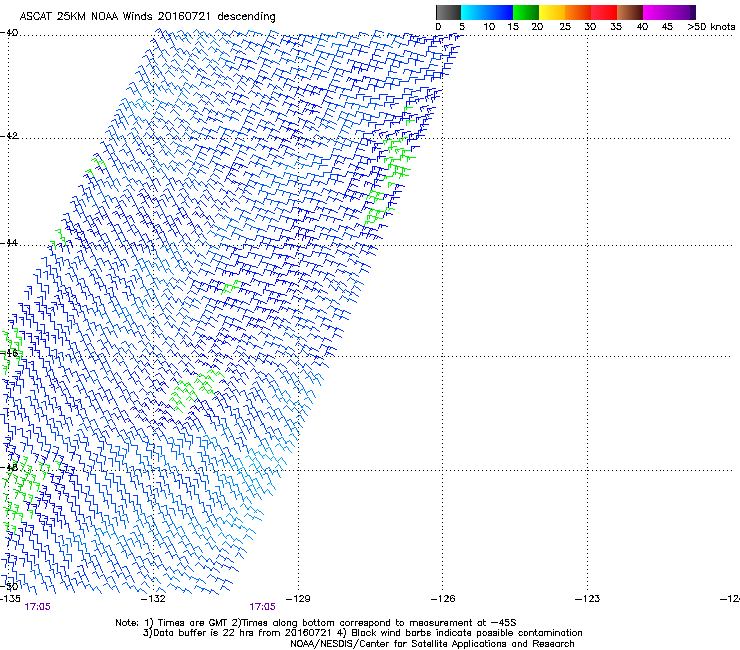The width and height of the screenshot is (740, 650).
Task: Click the latitude label -46
Action: pyautogui.click(x=9, y=353)
